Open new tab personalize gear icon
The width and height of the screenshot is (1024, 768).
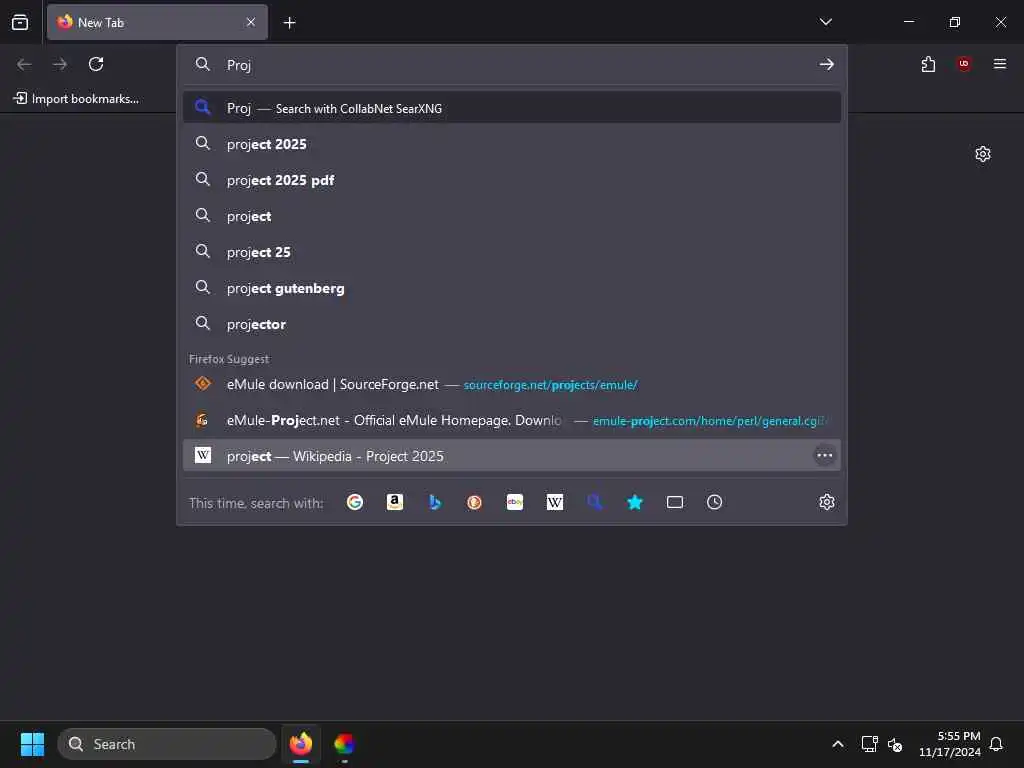click(982, 154)
